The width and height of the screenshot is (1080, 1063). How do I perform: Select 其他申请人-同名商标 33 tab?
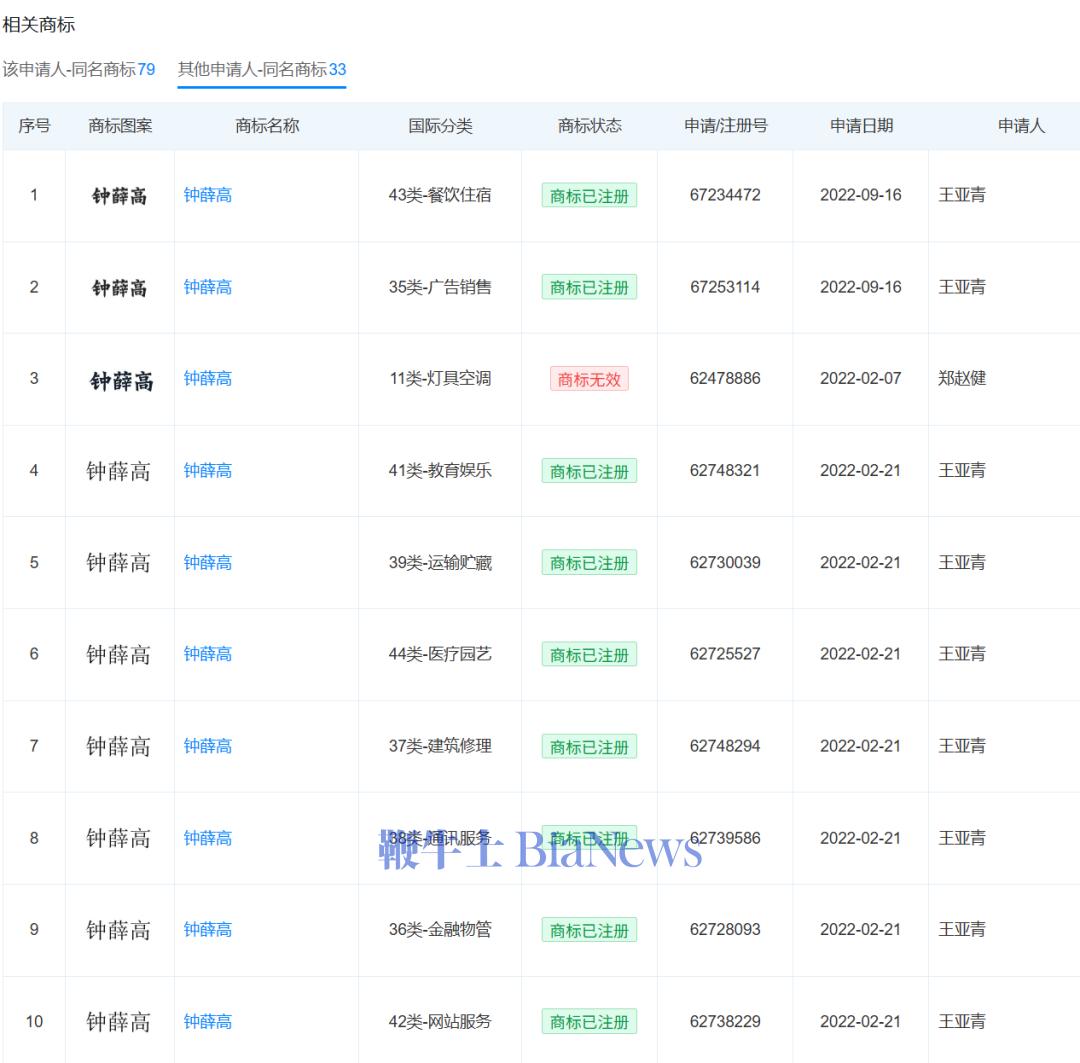[262, 70]
